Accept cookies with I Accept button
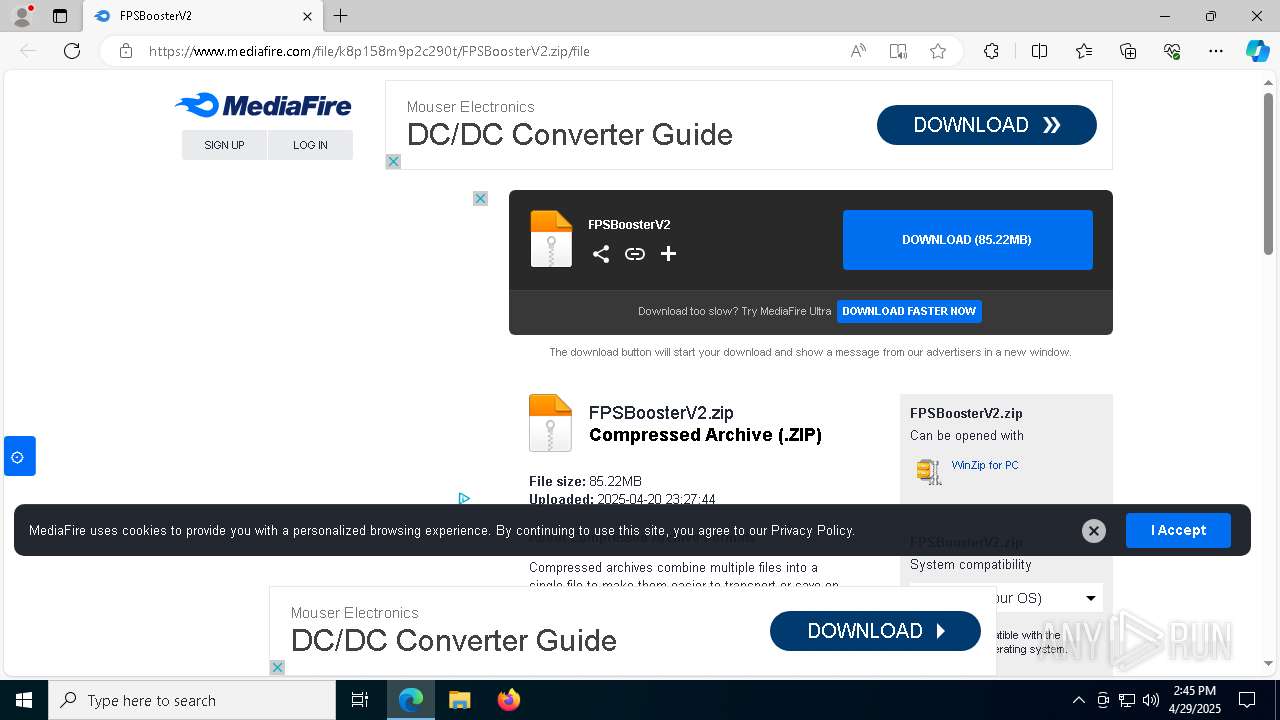Screen dimensions: 1280x720 pos(1178,530)
